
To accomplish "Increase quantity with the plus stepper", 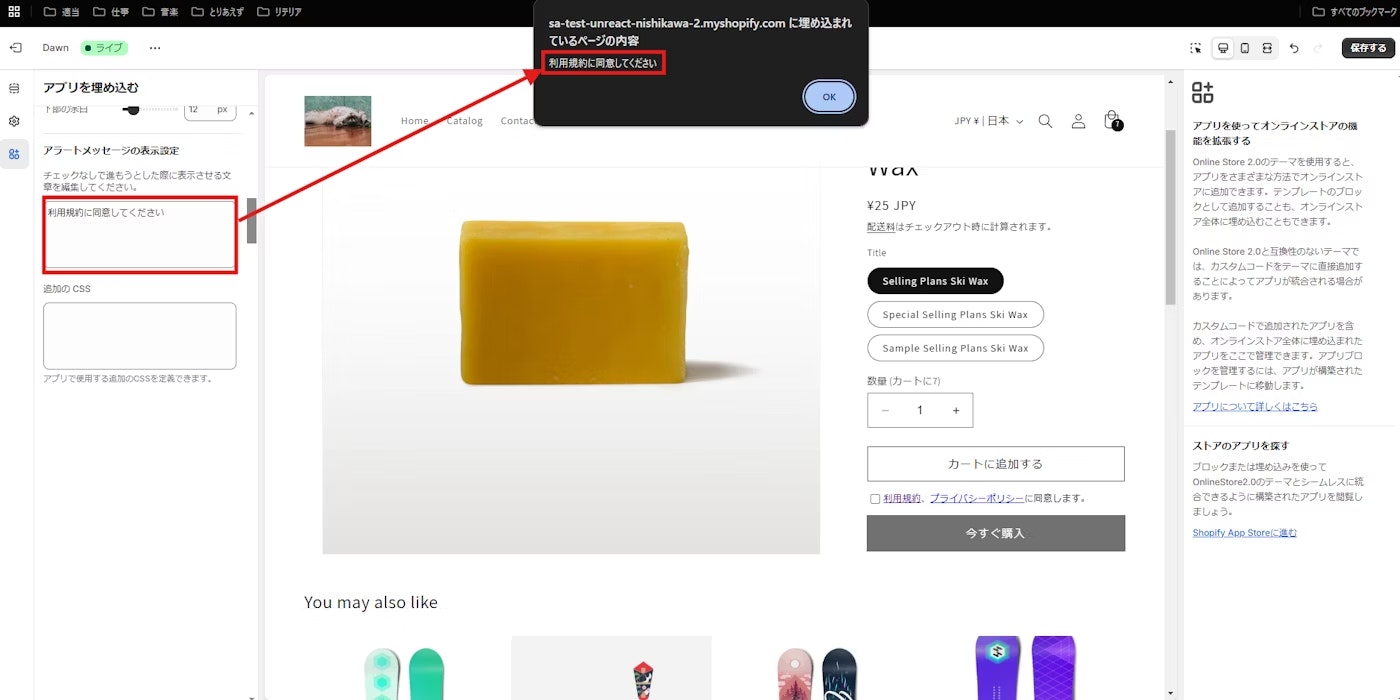I will [955, 410].
